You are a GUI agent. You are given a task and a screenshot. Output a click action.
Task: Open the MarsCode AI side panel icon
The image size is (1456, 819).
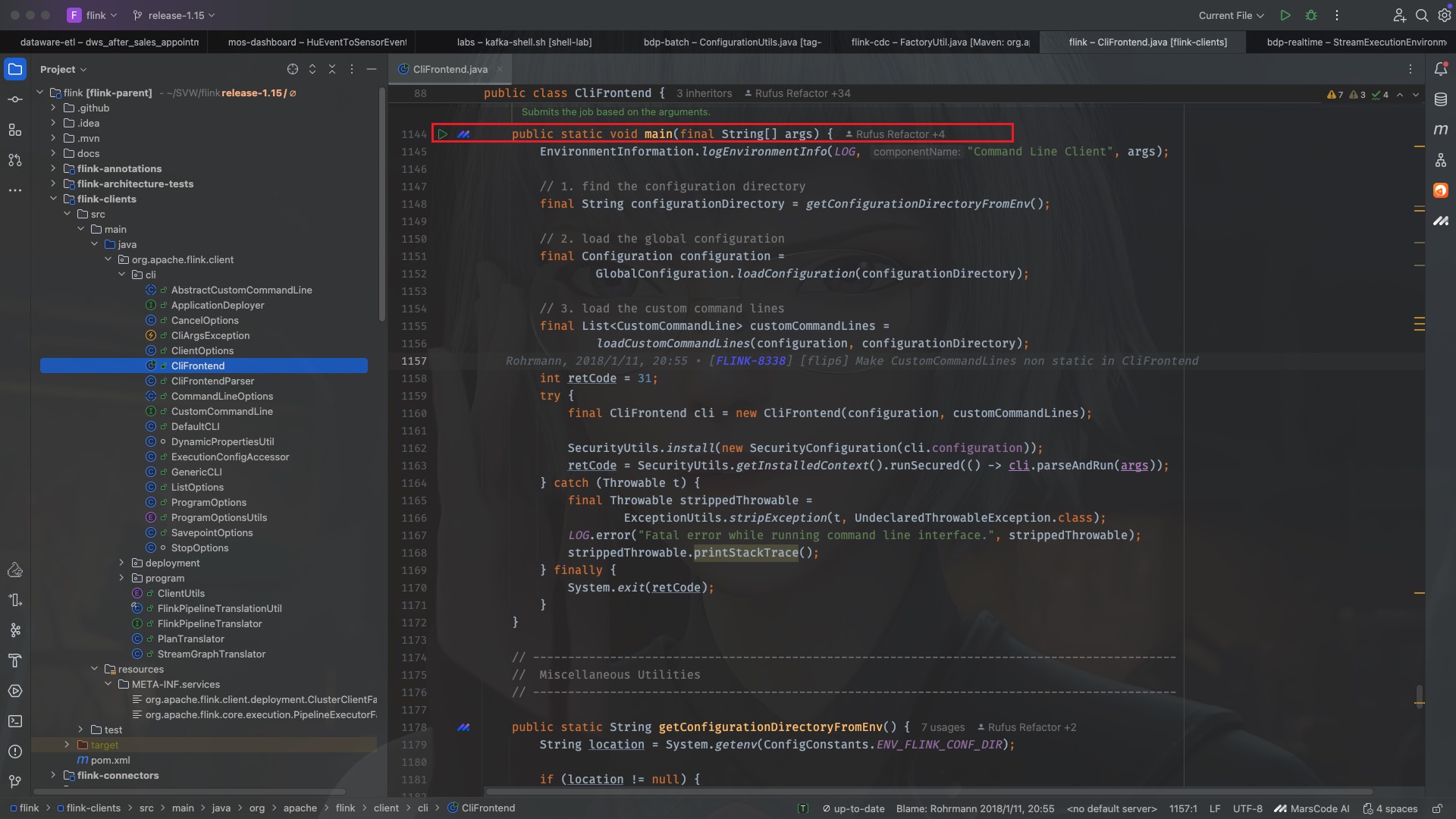[x=1441, y=221]
